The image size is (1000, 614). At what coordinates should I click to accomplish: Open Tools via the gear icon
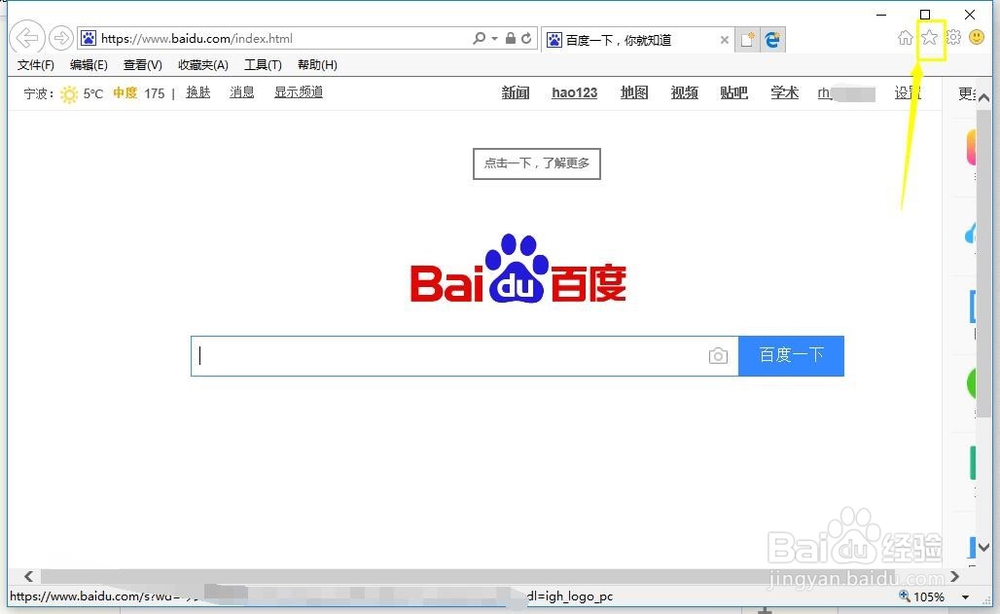(953, 37)
